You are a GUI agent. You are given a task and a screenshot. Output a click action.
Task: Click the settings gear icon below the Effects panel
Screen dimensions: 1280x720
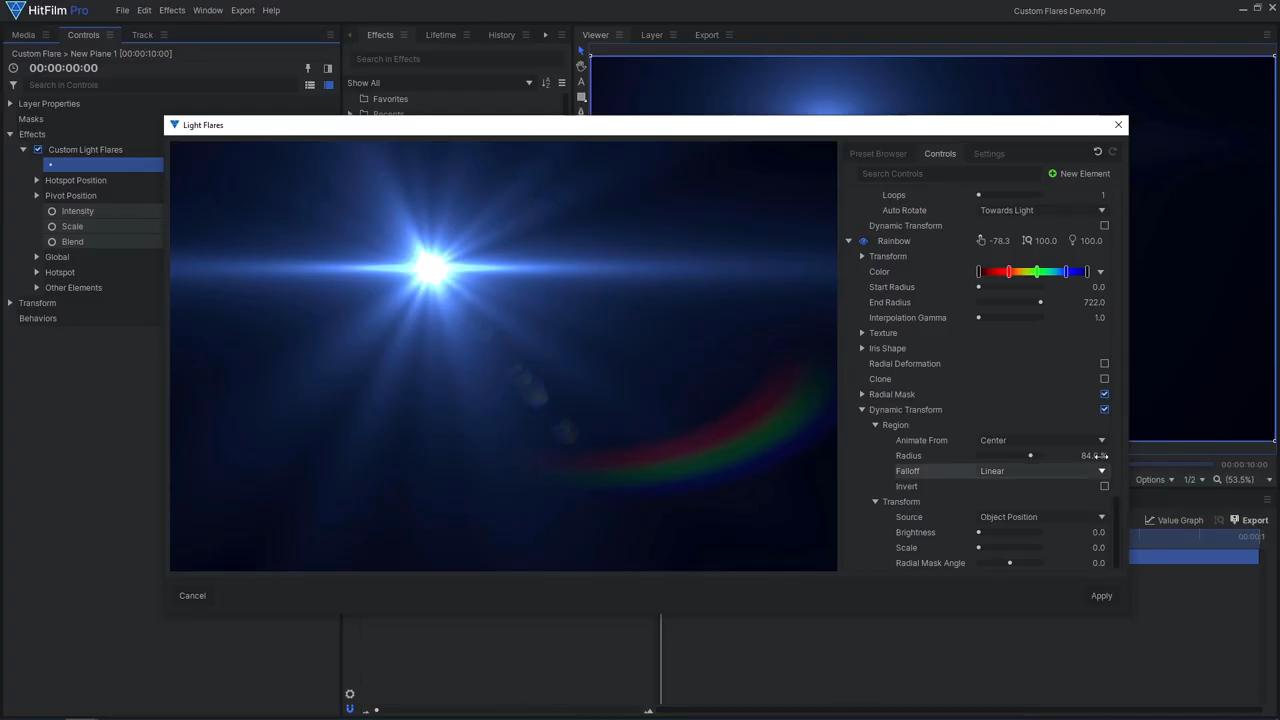pos(350,694)
